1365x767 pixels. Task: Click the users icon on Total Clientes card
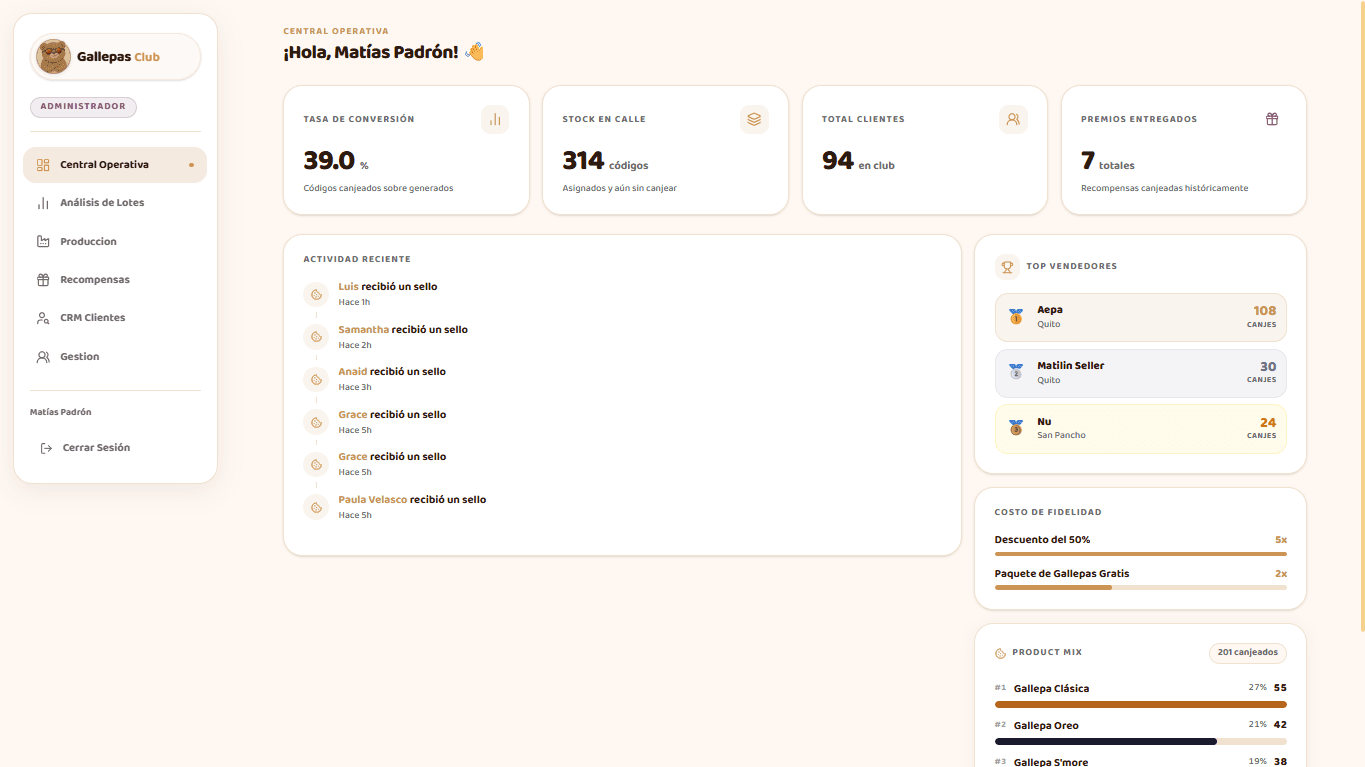(x=1013, y=119)
